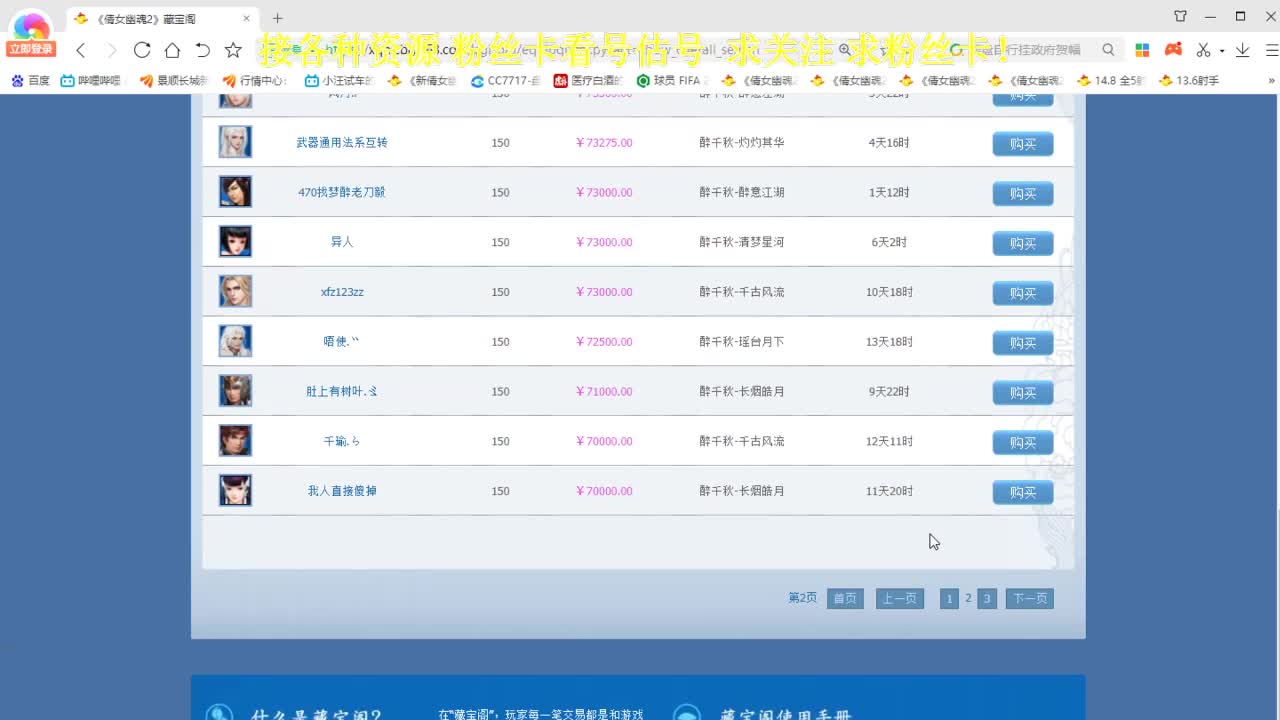The width and height of the screenshot is (1280, 720).
Task: Open a new browser tab
Action: click(x=277, y=17)
